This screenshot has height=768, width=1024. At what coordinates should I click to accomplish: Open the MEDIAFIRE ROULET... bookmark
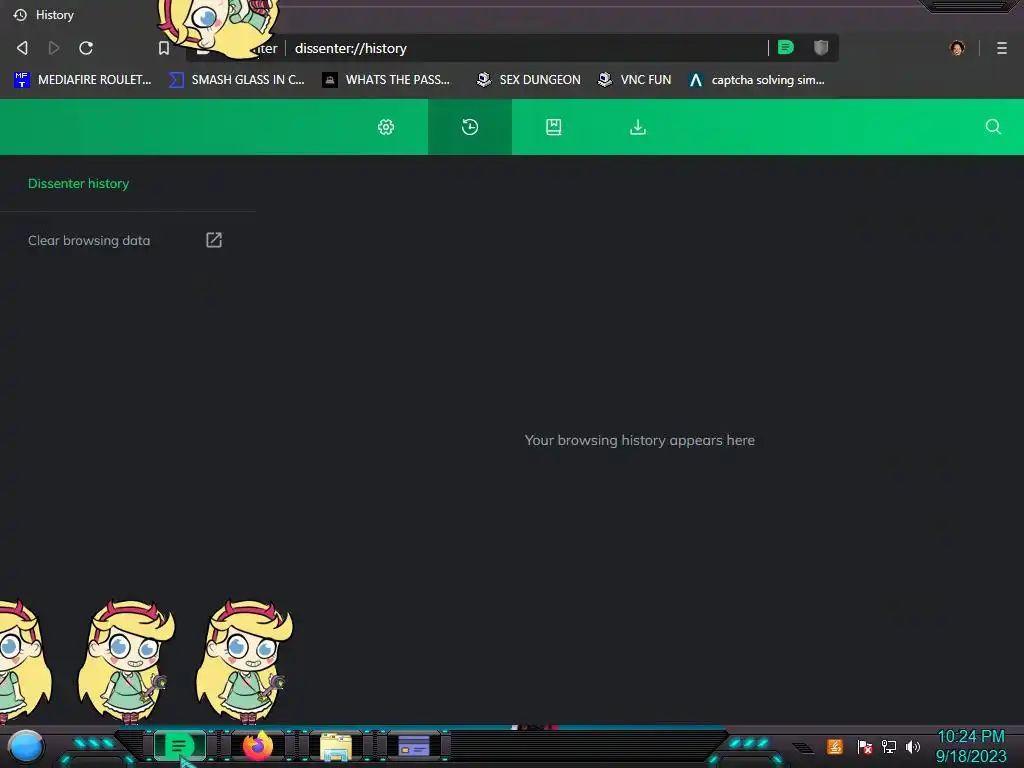click(x=83, y=80)
